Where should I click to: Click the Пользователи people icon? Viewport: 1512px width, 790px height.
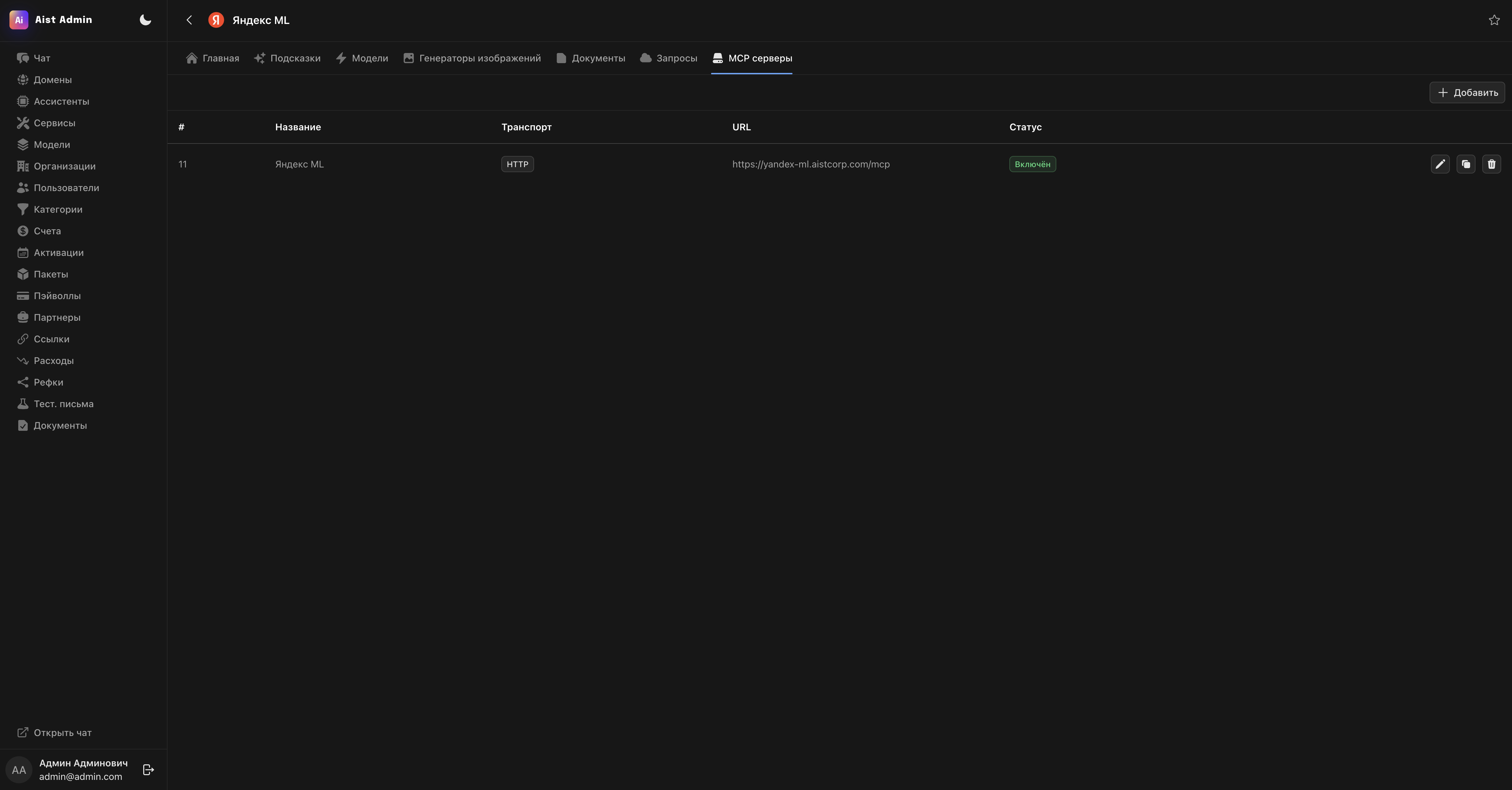(x=23, y=188)
